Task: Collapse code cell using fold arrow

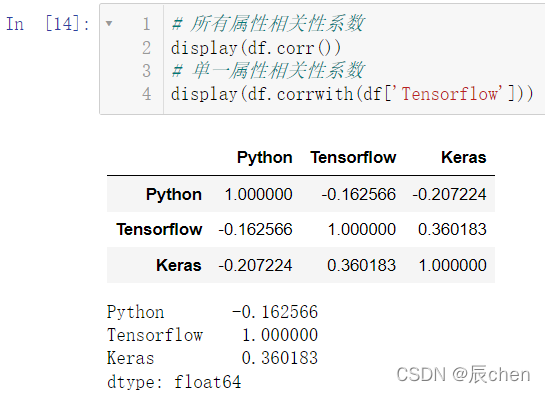Action: (109, 24)
